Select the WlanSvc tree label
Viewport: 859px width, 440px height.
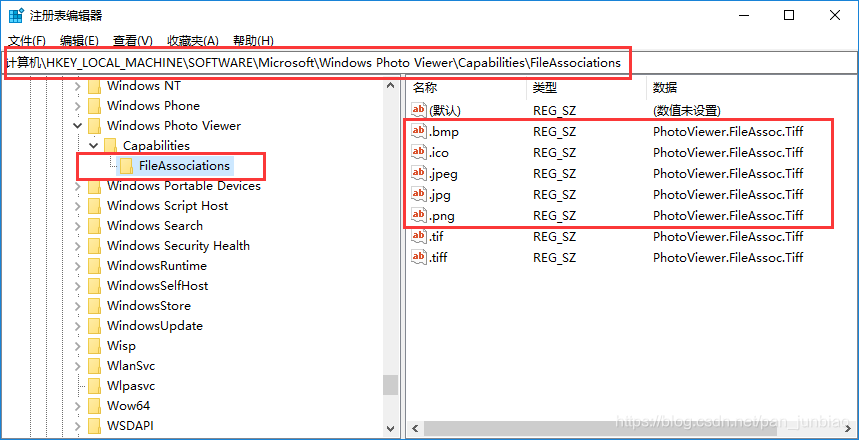pyautogui.click(x=131, y=366)
